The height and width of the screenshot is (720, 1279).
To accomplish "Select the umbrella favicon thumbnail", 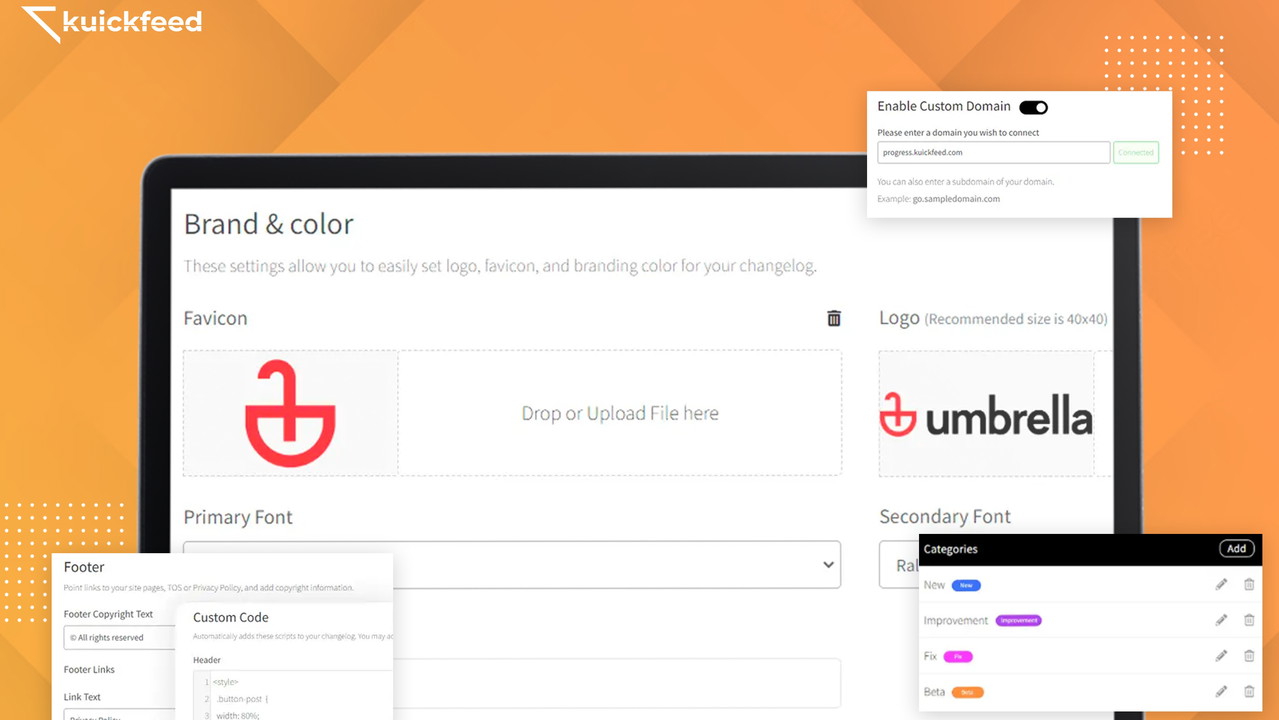I will pyautogui.click(x=290, y=413).
